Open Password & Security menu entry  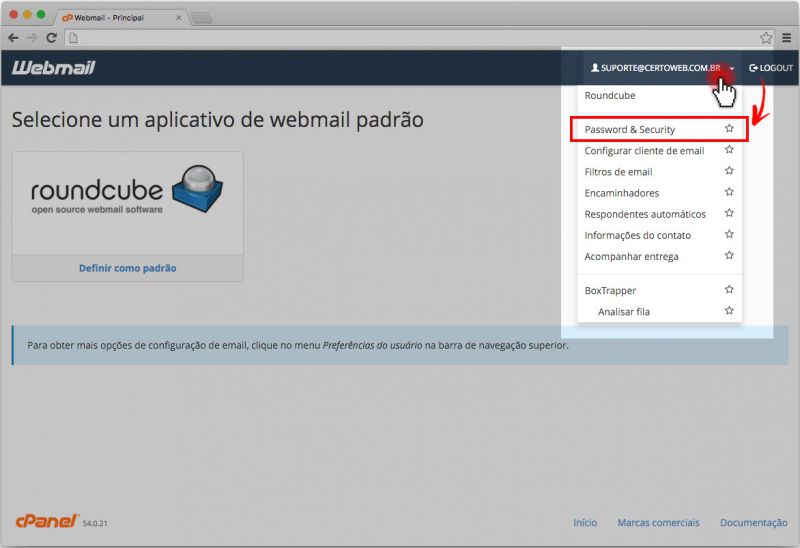point(630,130)
